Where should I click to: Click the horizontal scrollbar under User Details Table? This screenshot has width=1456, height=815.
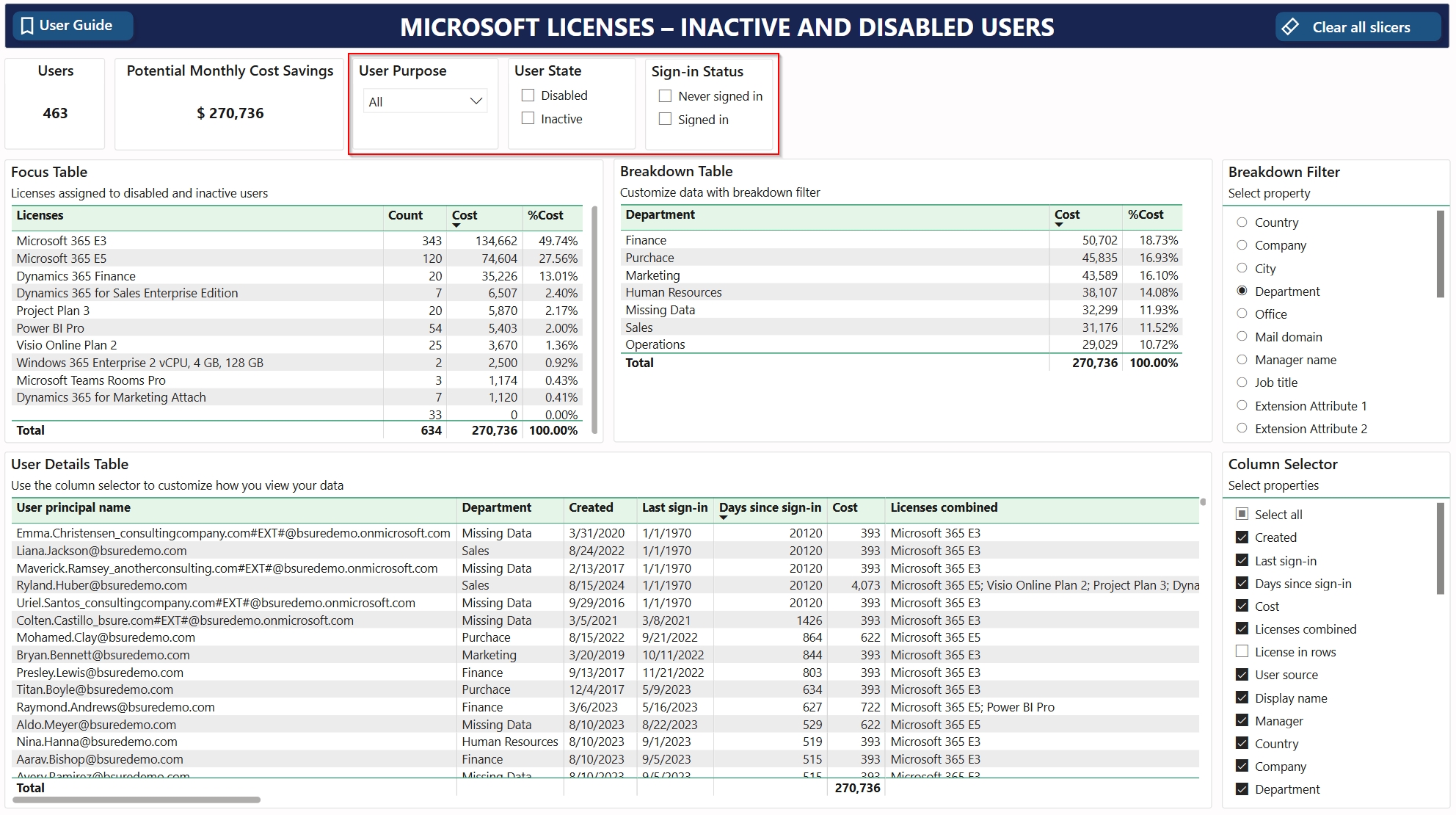point(136,800)
